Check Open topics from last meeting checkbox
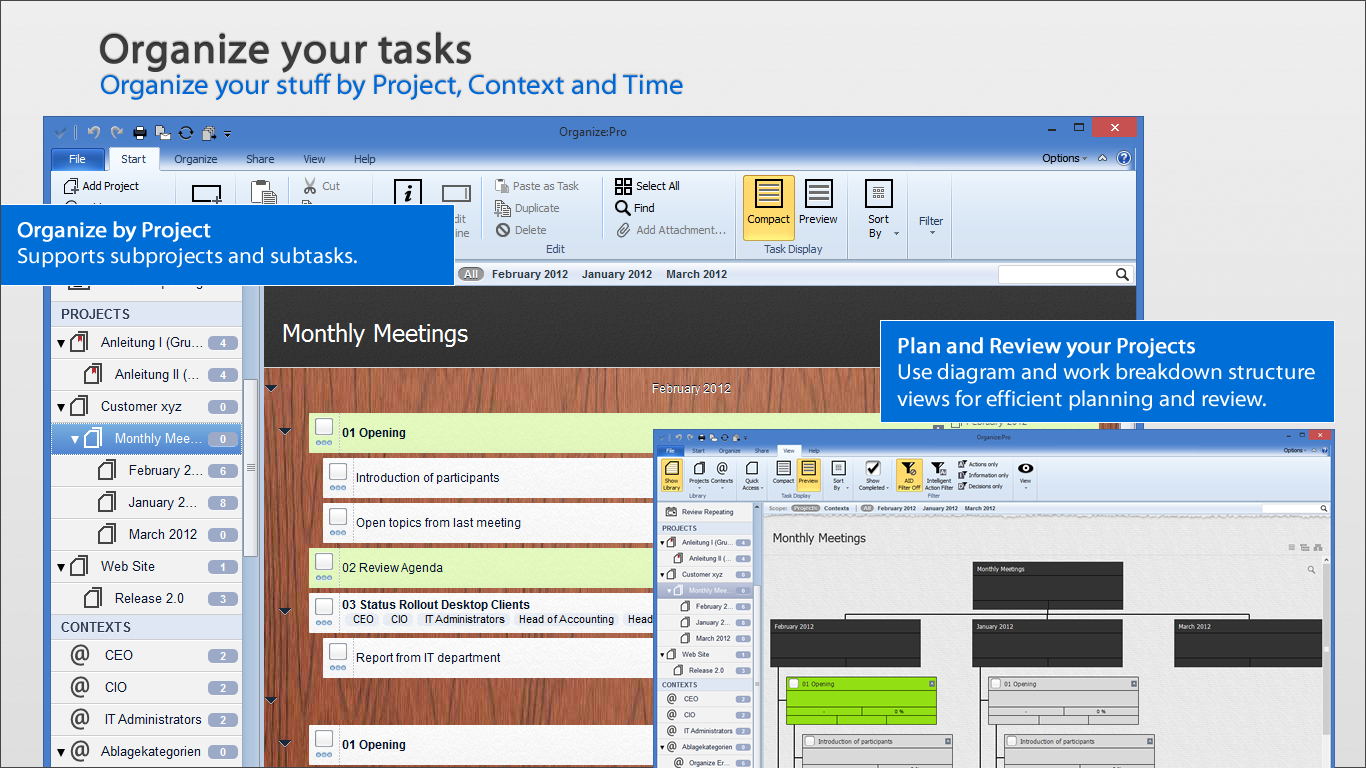1366x768 pixels. [338, 517]
